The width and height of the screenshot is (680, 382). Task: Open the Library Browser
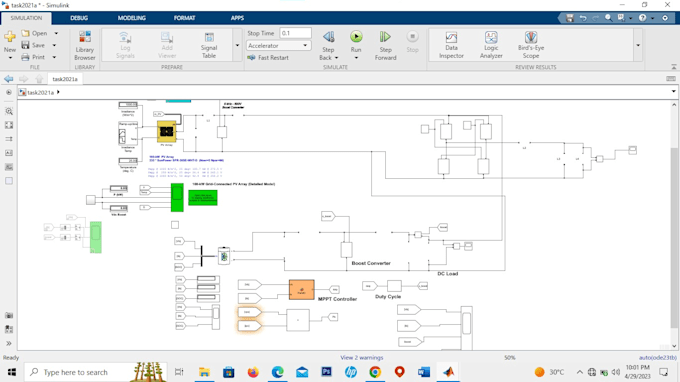(x=85, y=45)
